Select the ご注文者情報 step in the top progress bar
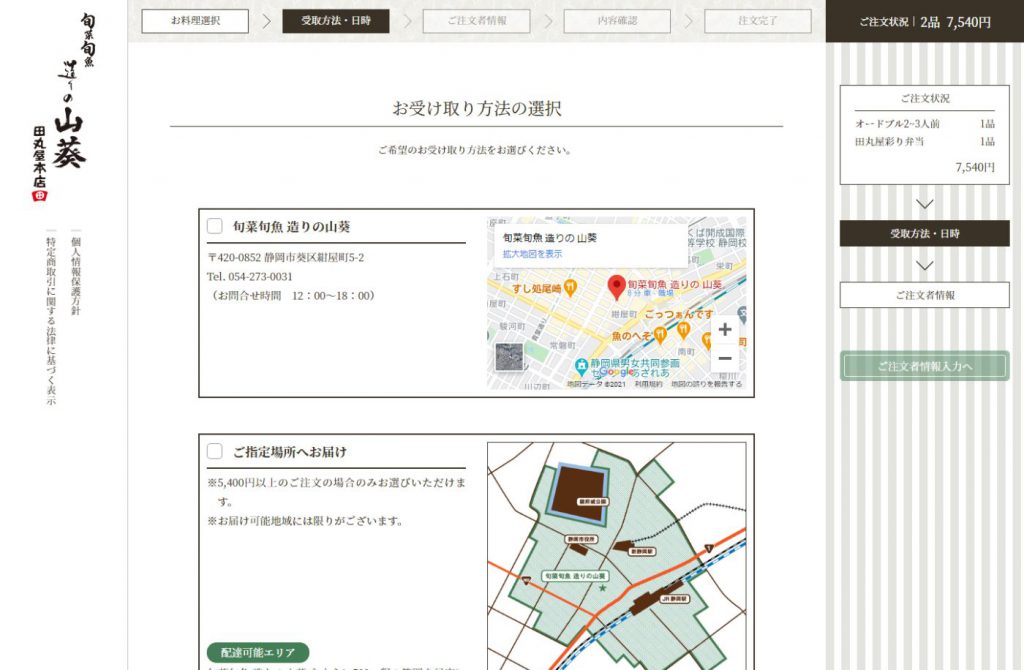Image resolution: width=1024 pixels, height=670 pixels. point(477,21)
